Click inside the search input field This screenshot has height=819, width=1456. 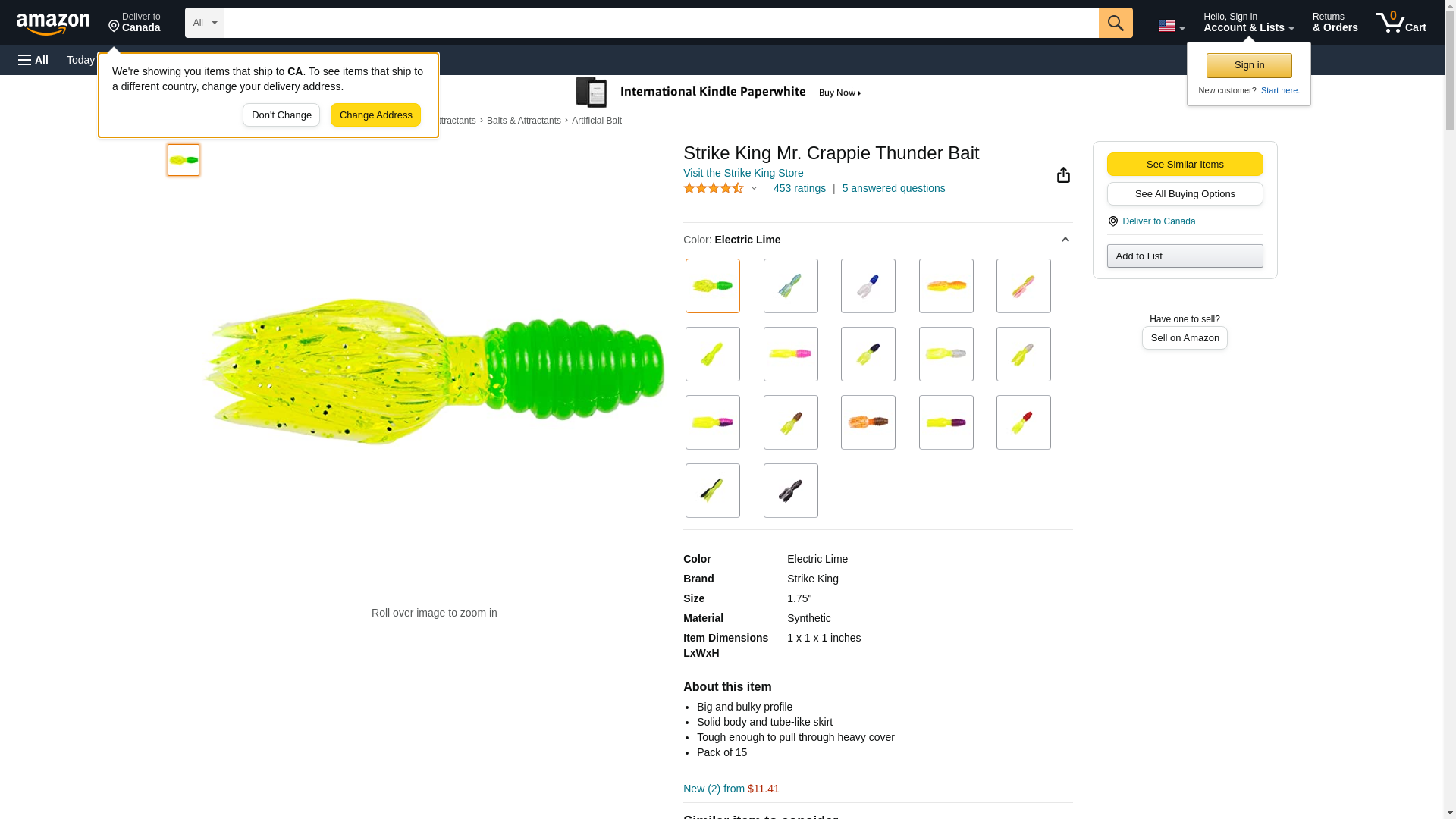[660, 23]
